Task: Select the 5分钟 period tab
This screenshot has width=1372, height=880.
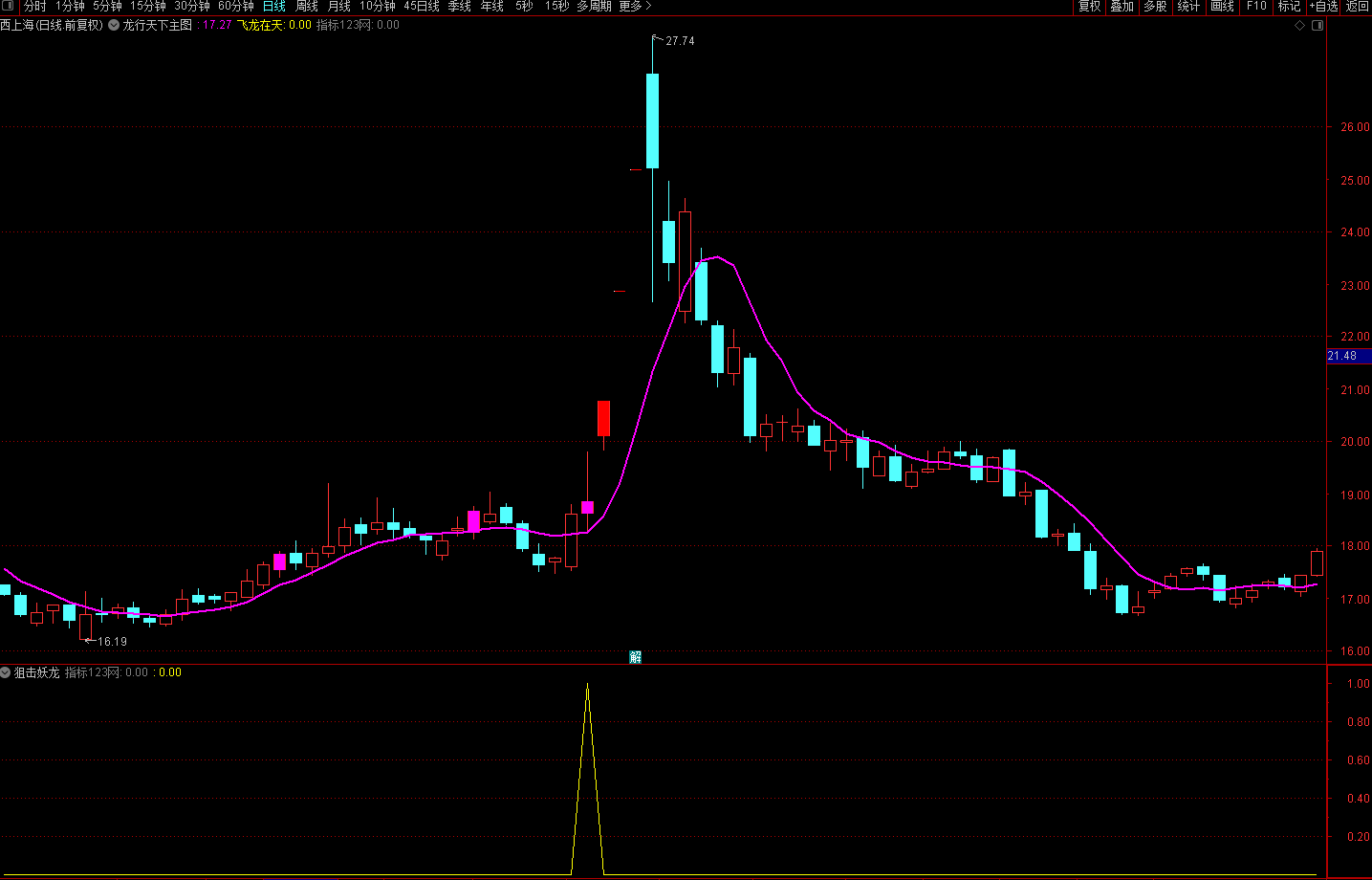Action: click(x=107, y=7)
